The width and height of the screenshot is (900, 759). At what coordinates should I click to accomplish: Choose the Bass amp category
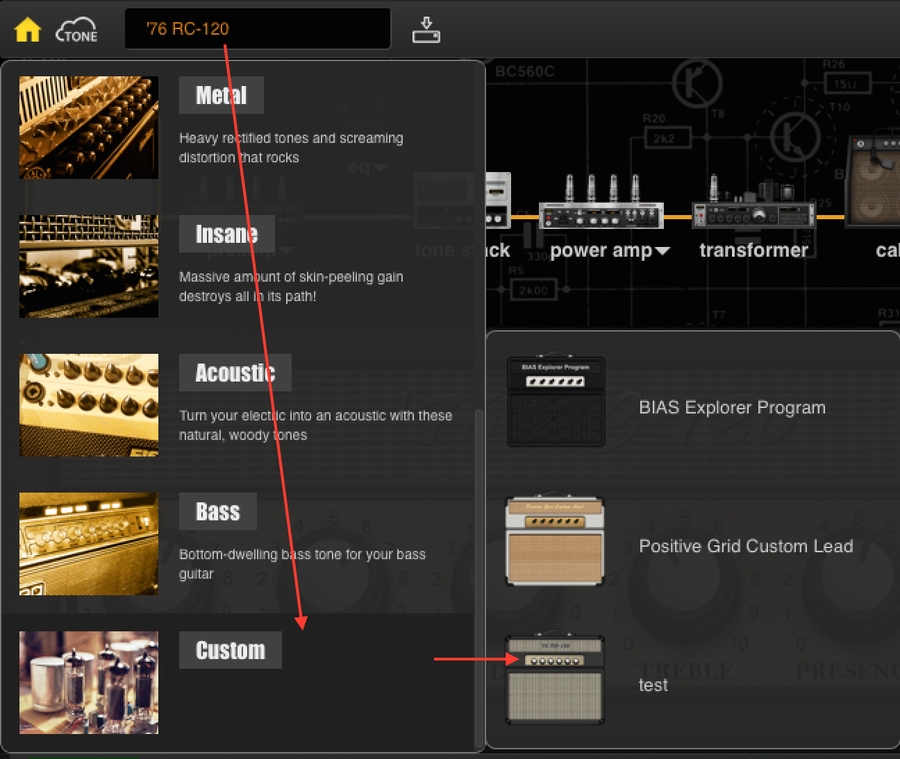click(218, 512)
